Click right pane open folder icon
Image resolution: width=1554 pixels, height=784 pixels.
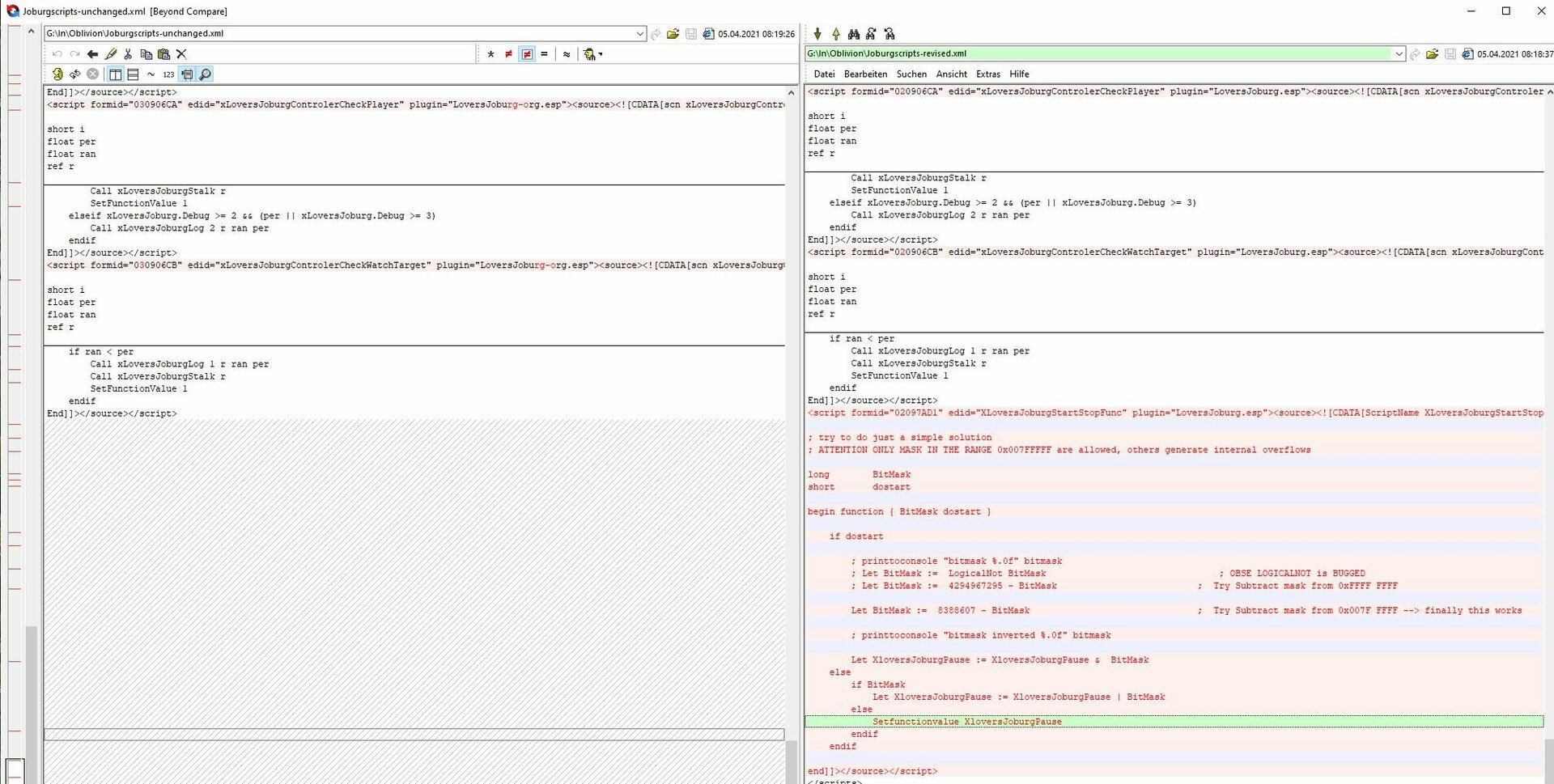coord(1432,54)
